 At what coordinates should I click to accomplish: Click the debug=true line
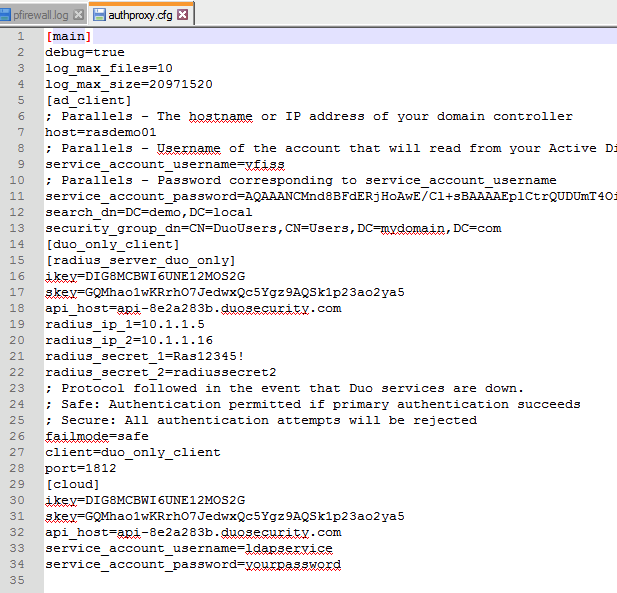(x=85, y=52)
